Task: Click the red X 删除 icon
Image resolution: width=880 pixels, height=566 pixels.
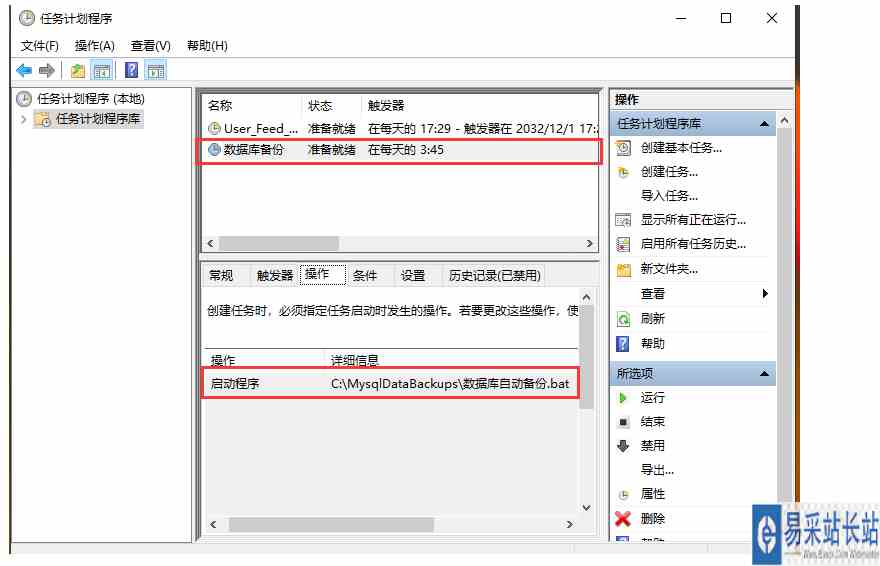Action: pos(623,518)
